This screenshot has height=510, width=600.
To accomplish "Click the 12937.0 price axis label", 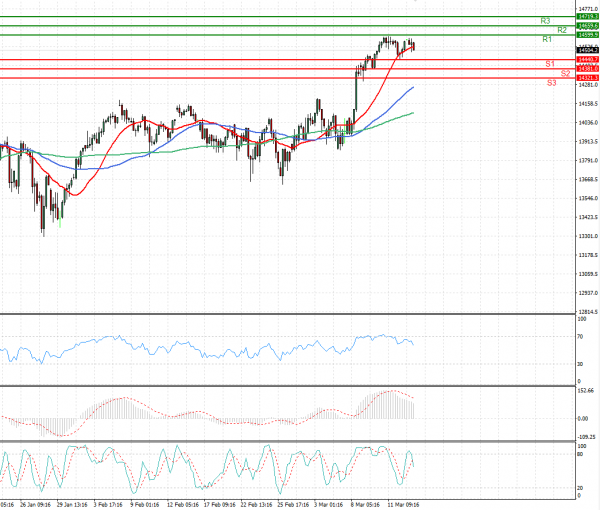I will point(588,293).
